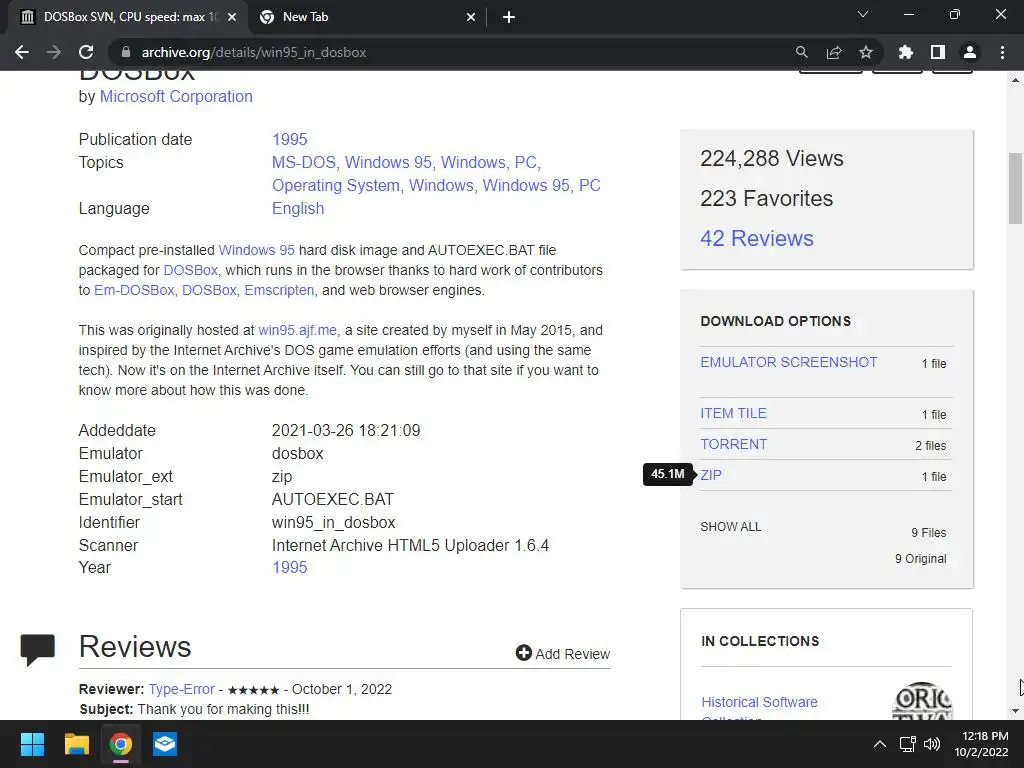Open Chrome three-dot menu

point(1002,52)
